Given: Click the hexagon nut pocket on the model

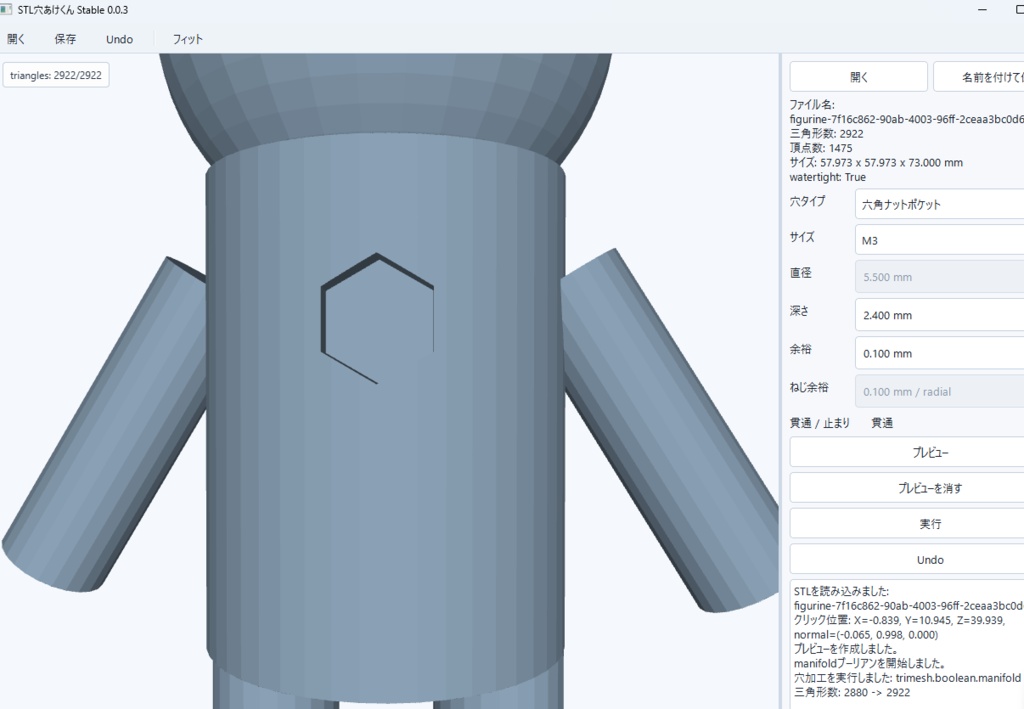Looking at the screenshot, I should click(377, 318).
